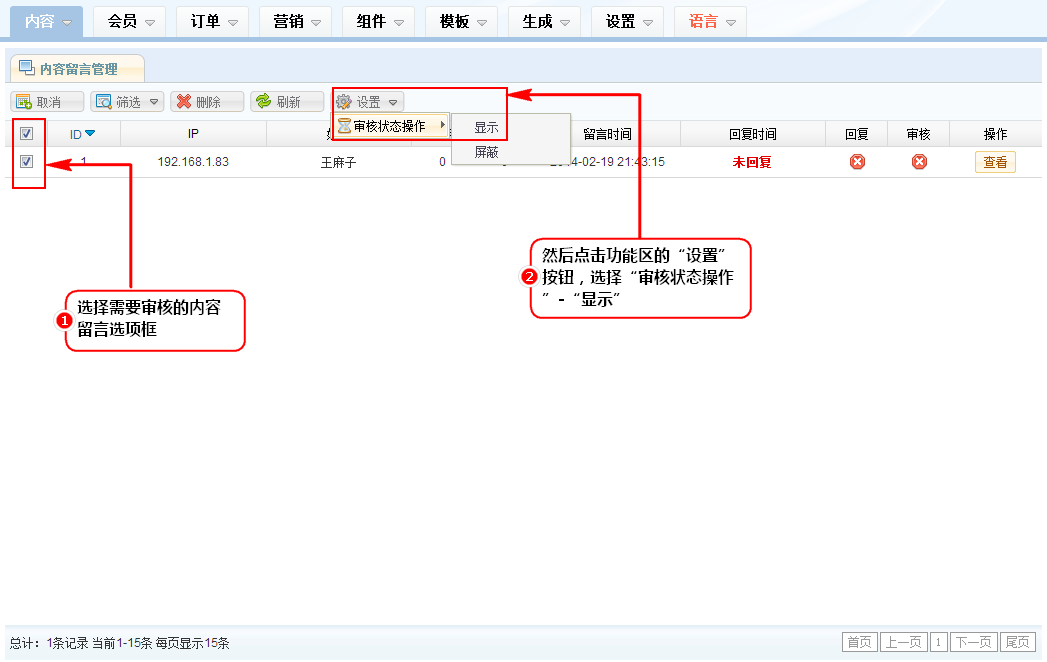Image resolution: width=1047 pixels, height=662 pixels.
Task: Uncheck the checkbox for row ID 1
Action: coord(27,161)
